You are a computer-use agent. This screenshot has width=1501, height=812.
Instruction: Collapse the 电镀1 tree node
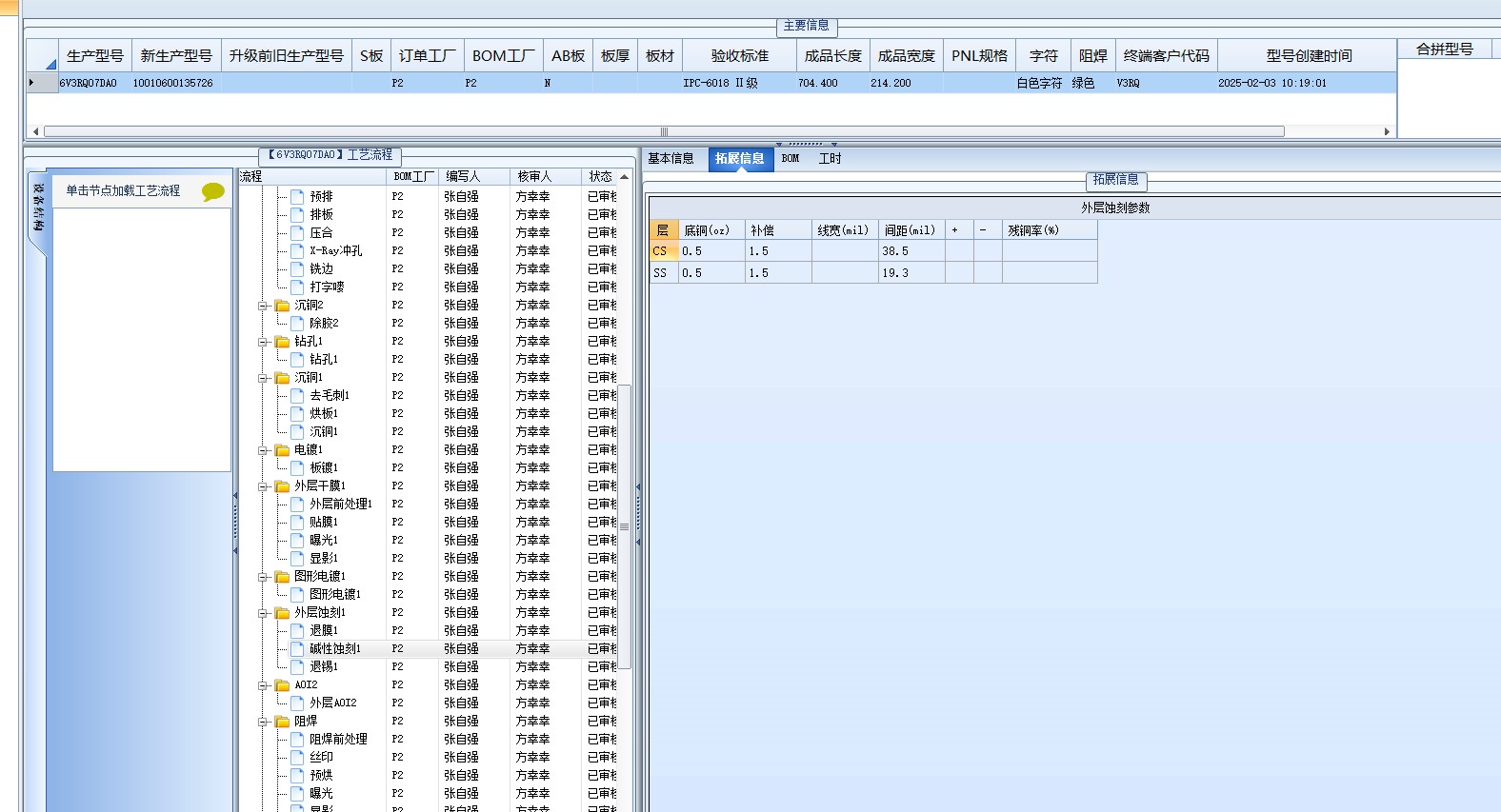point(263,450)
